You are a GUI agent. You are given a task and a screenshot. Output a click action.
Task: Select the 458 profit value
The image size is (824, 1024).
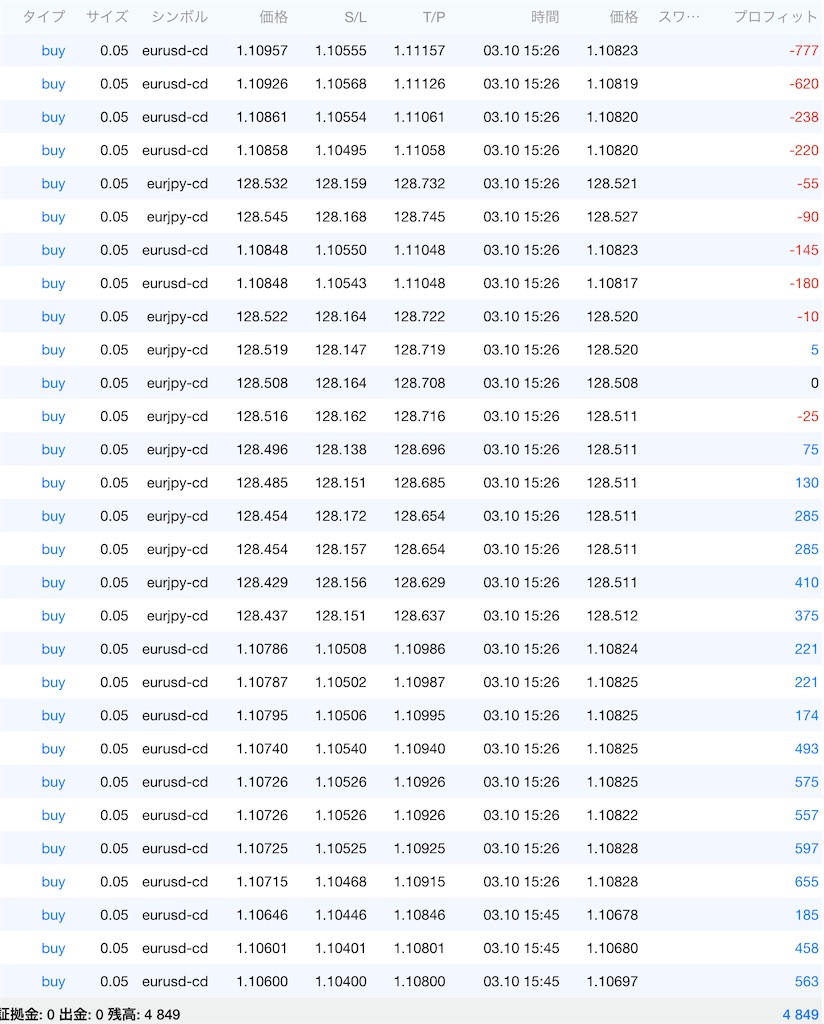806,948
